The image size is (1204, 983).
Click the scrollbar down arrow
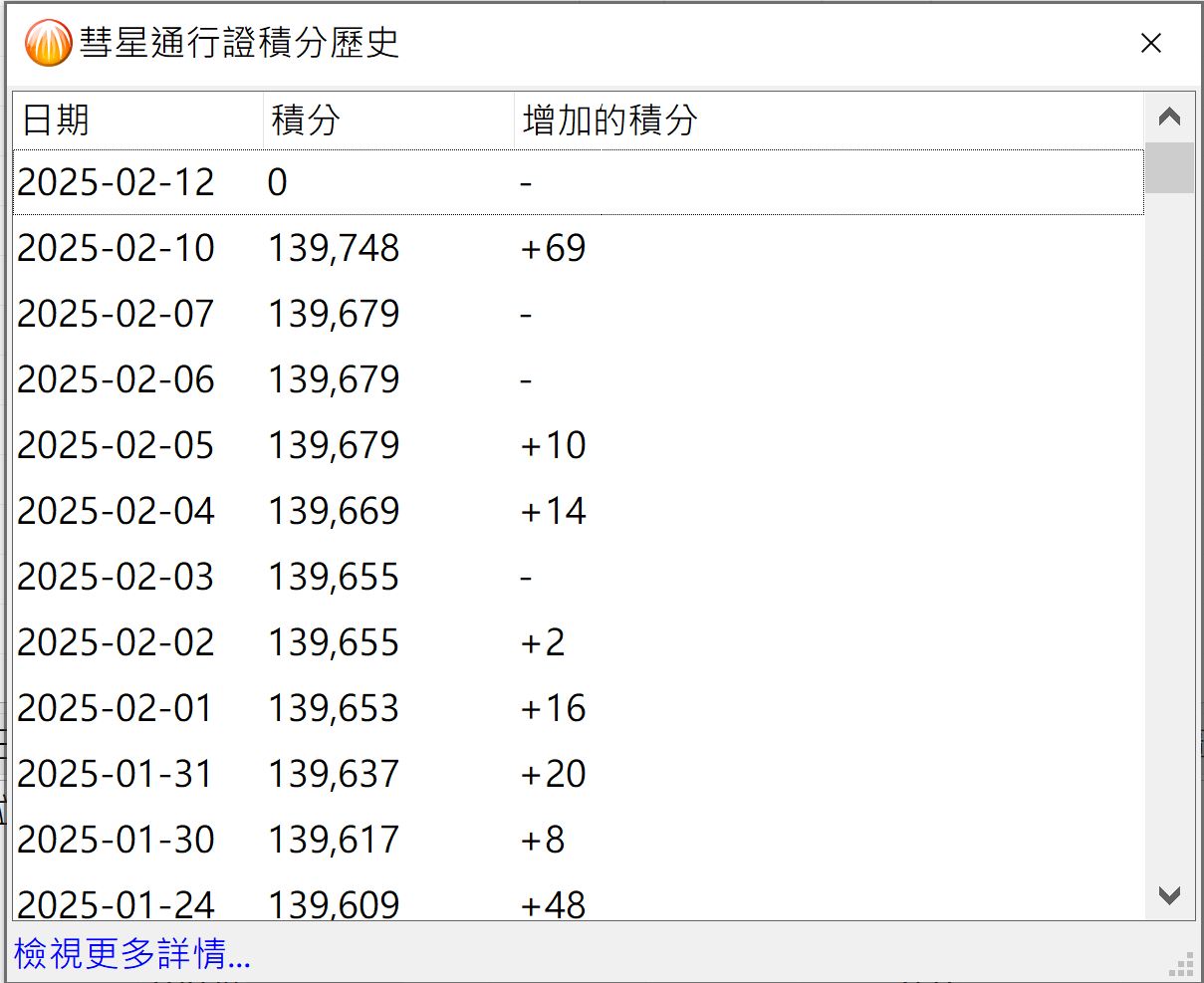pyautogui.click(x=1170, y=895)
